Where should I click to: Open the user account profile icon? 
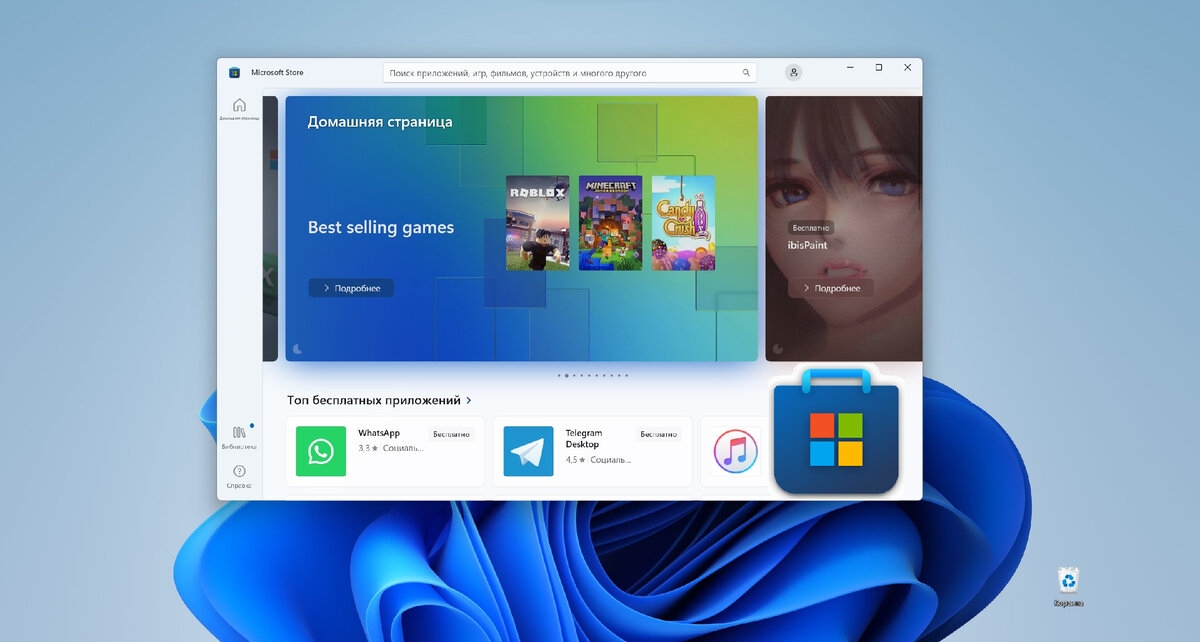coord(794,72)
